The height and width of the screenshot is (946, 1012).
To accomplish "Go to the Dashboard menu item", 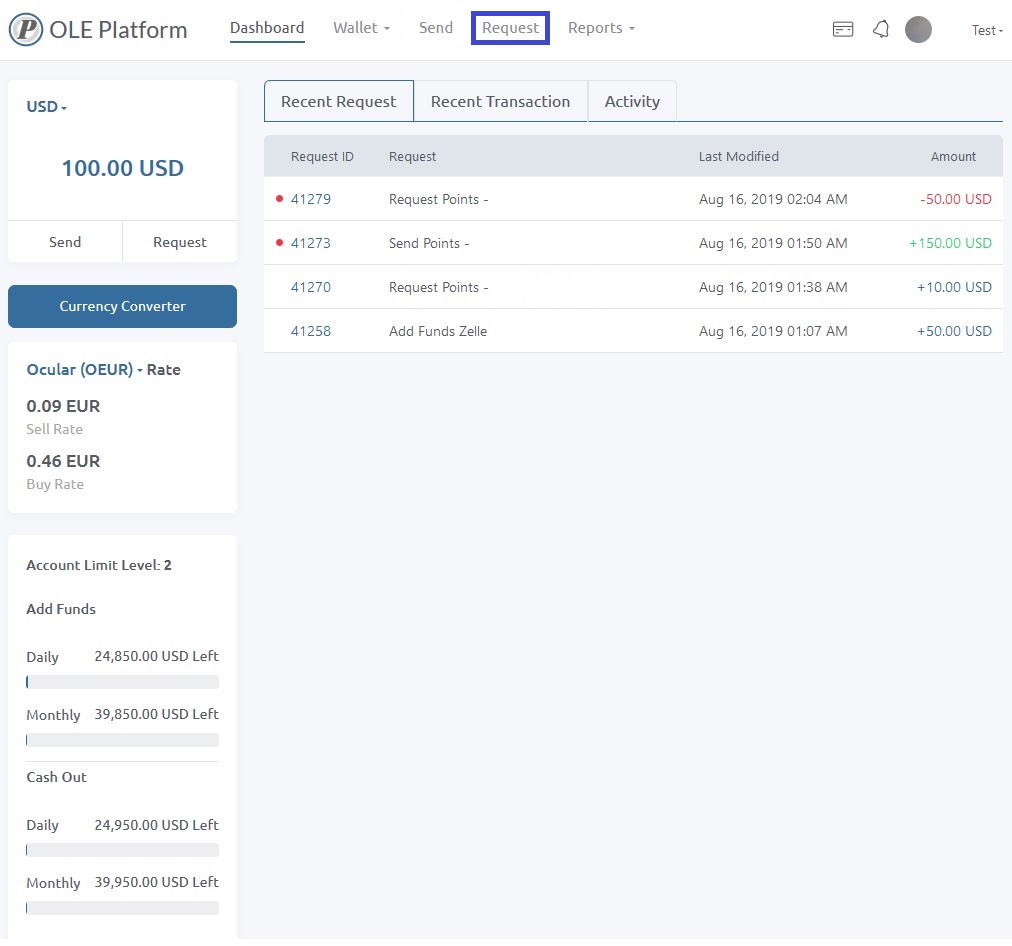I will (267, 28).
